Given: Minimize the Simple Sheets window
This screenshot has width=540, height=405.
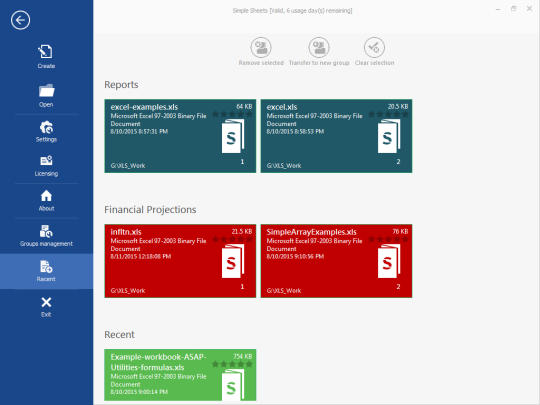Looking at the screenshot, I should click(x=498, y=9).
